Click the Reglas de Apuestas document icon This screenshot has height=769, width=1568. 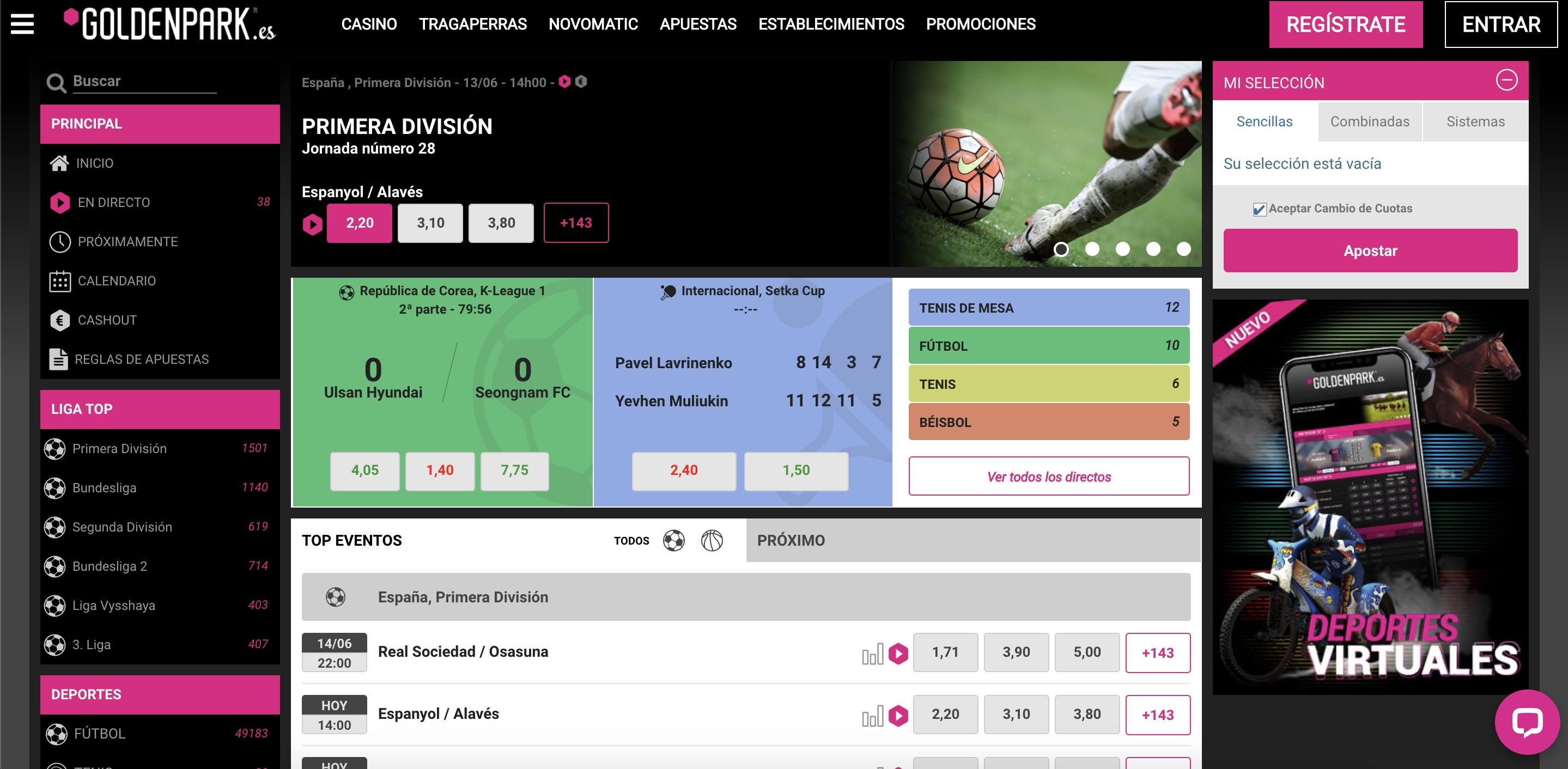[x=58, y=359]
